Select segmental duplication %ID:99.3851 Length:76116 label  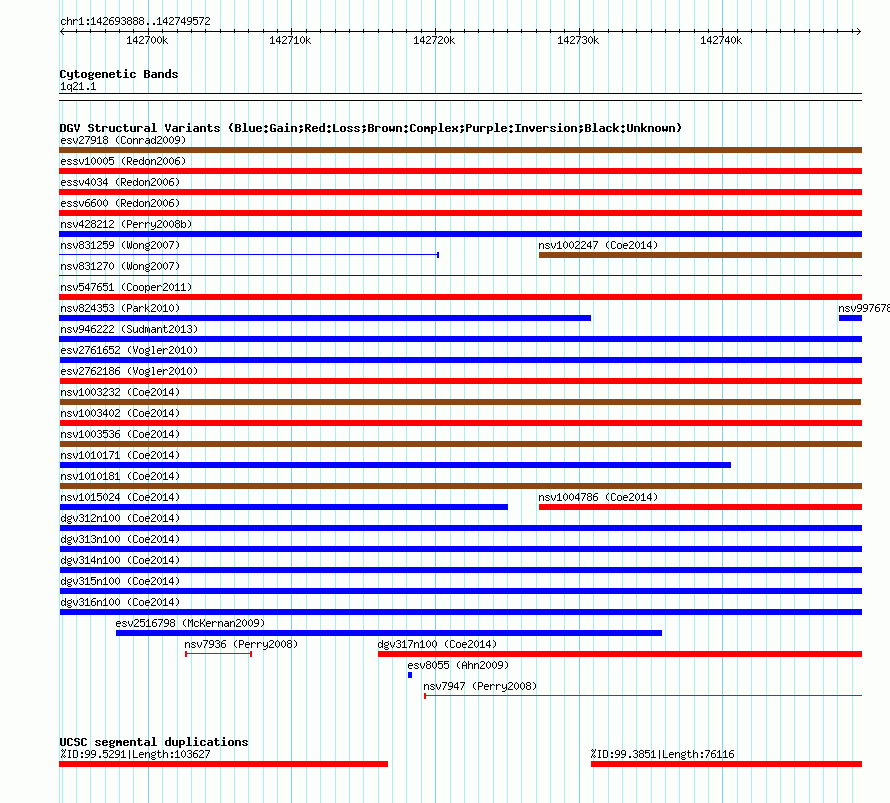click(x=662, y=754)
